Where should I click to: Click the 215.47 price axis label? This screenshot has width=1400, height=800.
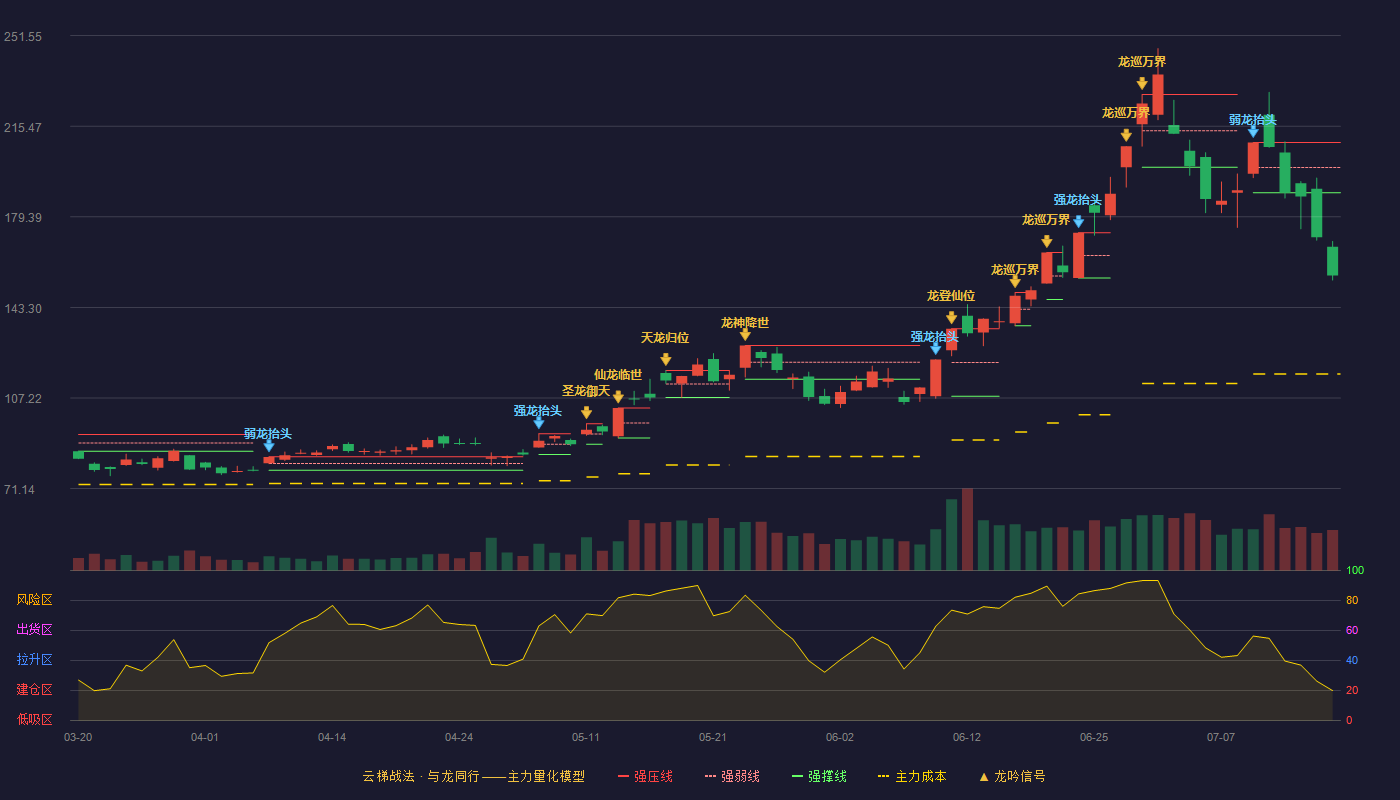pos(23,128)
